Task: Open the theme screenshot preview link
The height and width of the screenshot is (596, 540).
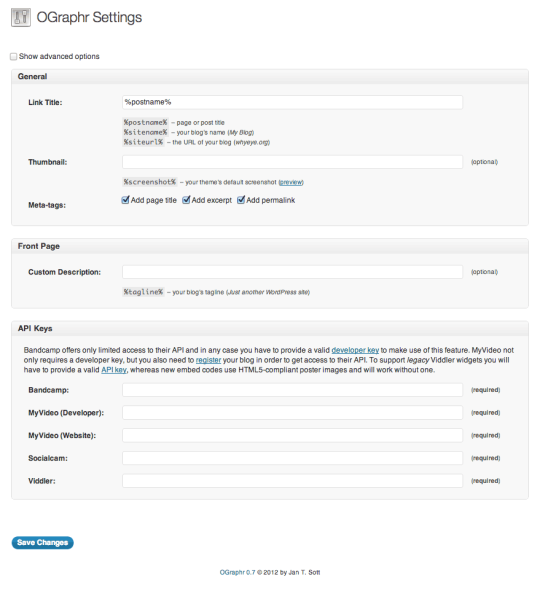Action: click(291, 182)
